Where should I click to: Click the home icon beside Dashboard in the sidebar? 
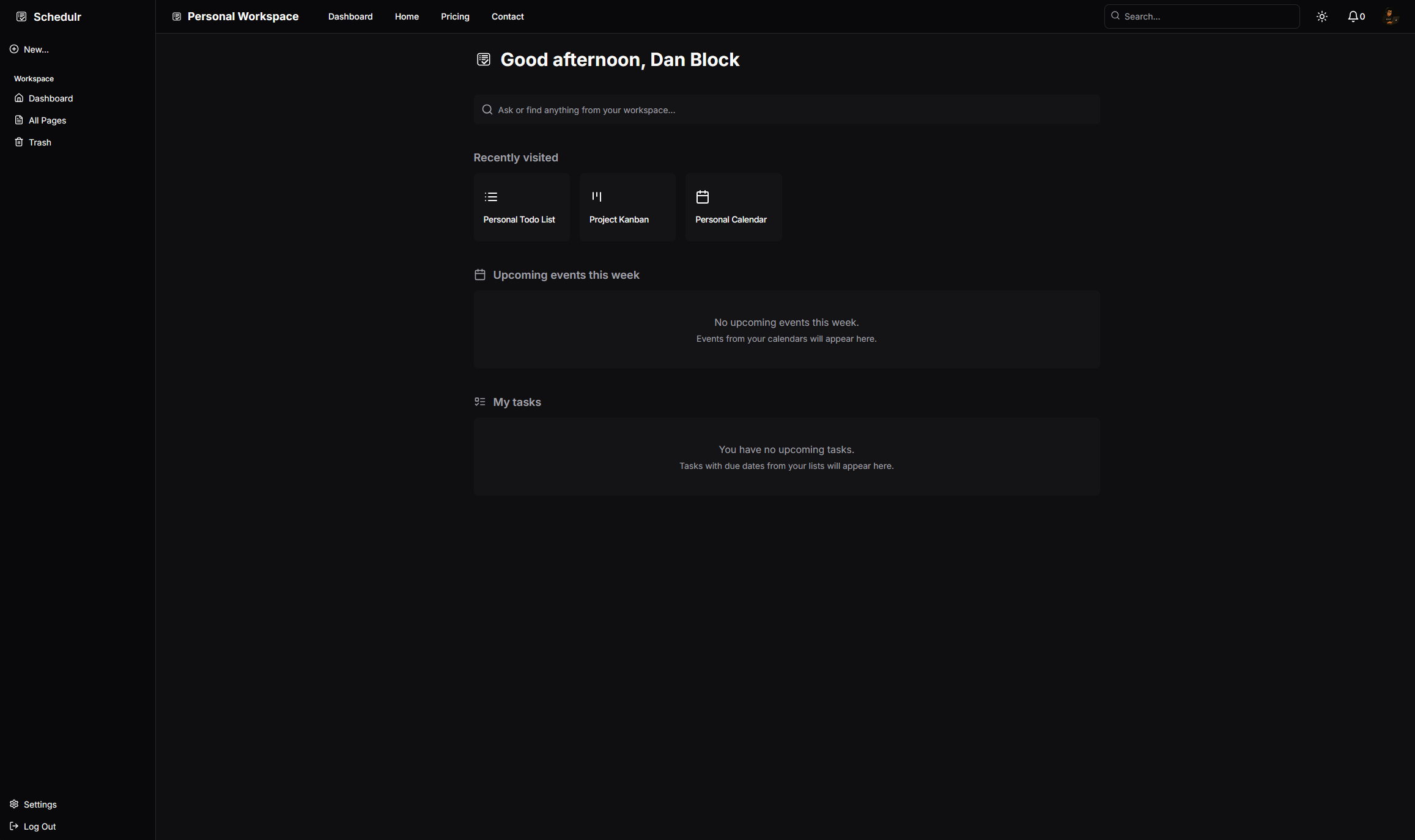coord(19,98)
